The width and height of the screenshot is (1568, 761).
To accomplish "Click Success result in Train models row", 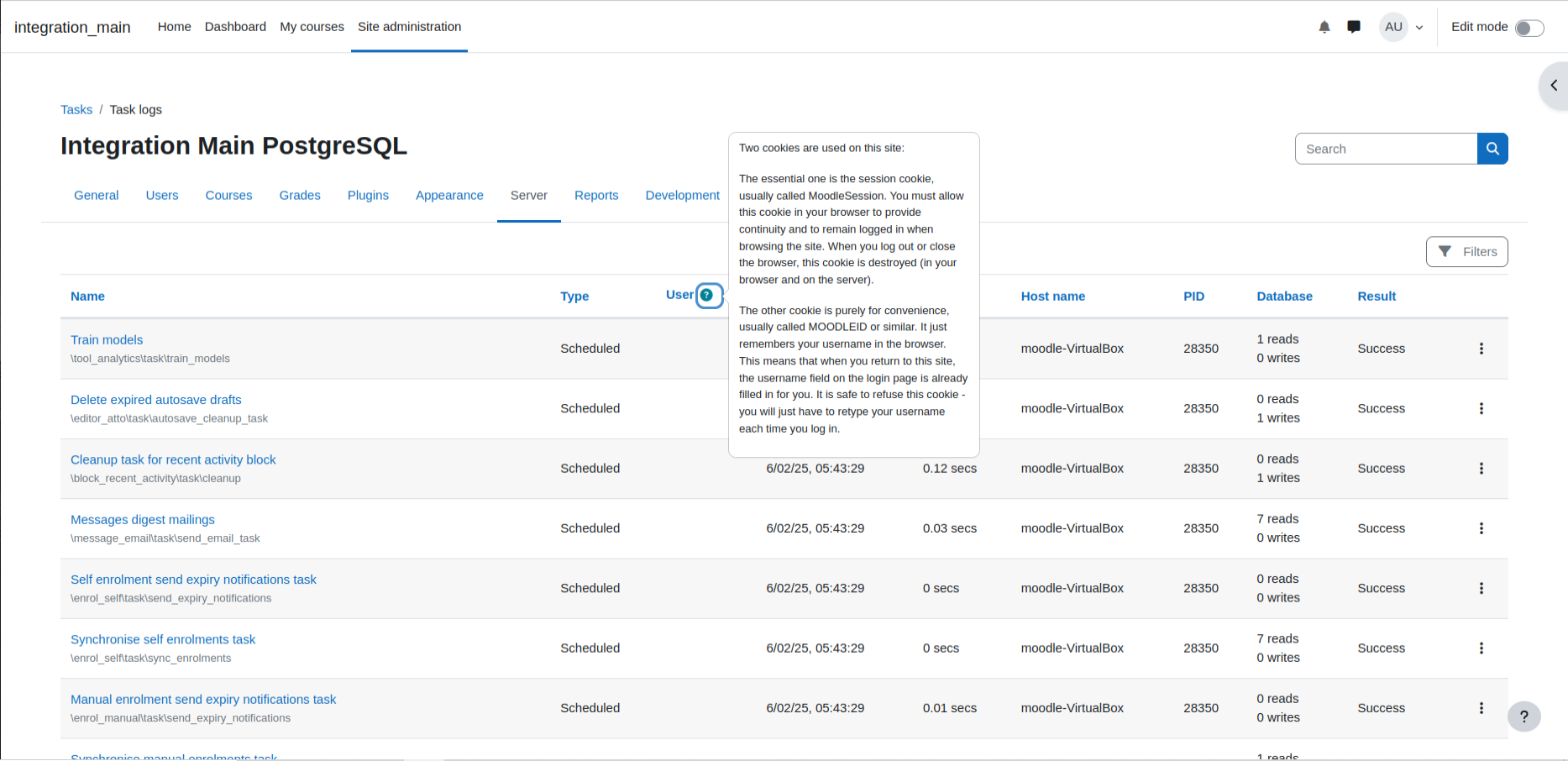I will point(1381,349).
